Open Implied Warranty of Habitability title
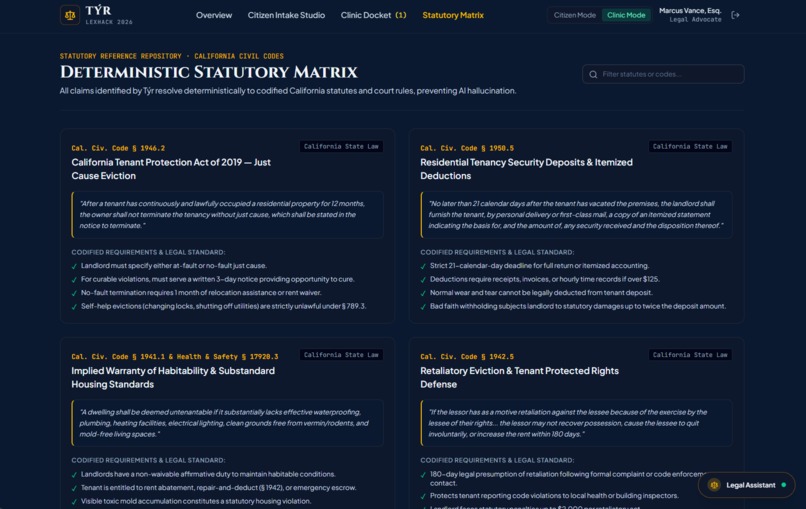Image resolution: width=806 pixels, height=509 pixels. pos(173,377)
